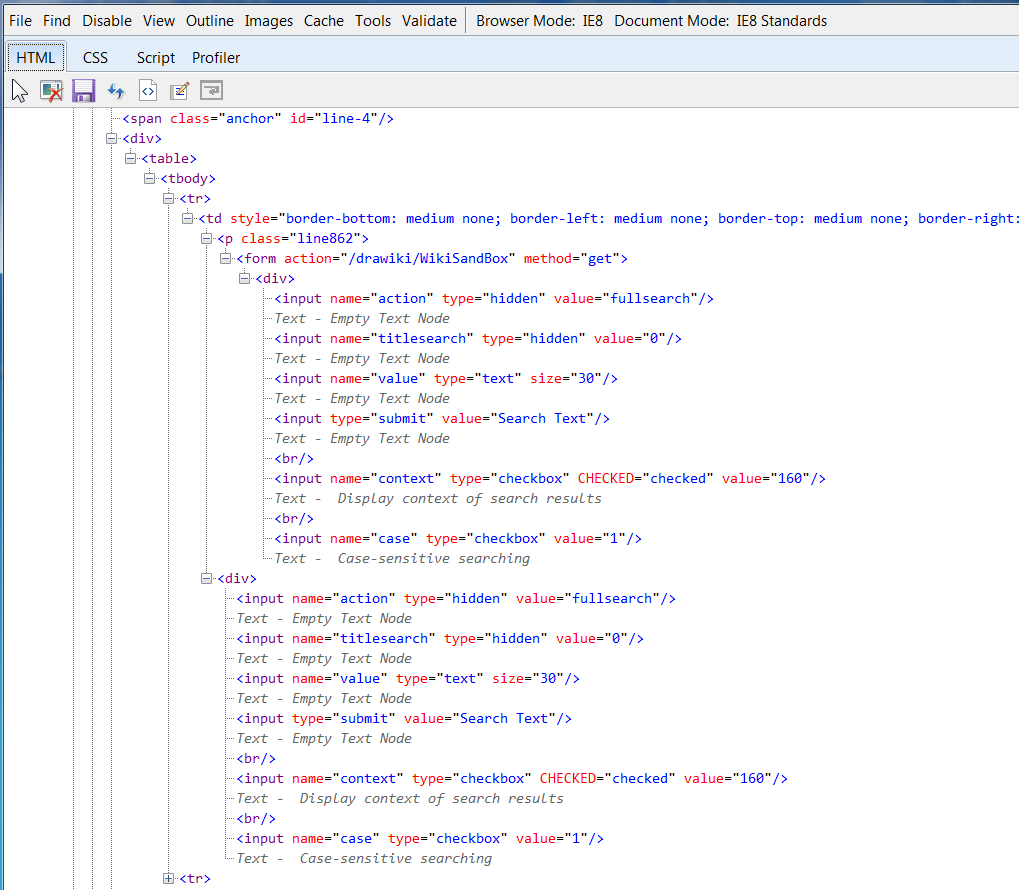The image size is (1019, 890).
Task: Select the first input type submit node
Action: click(442, 418)
